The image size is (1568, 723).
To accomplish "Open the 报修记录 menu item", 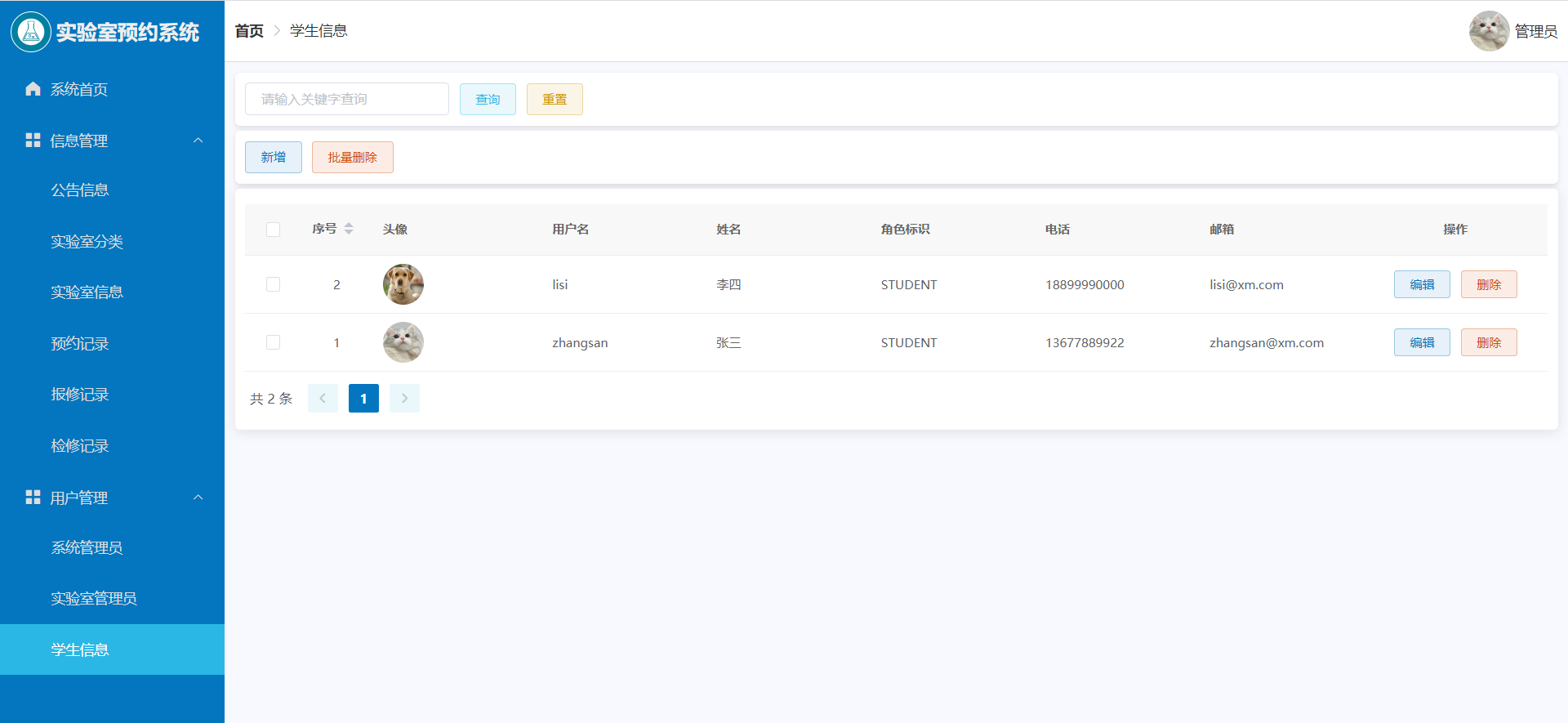I will pos(112,395).
